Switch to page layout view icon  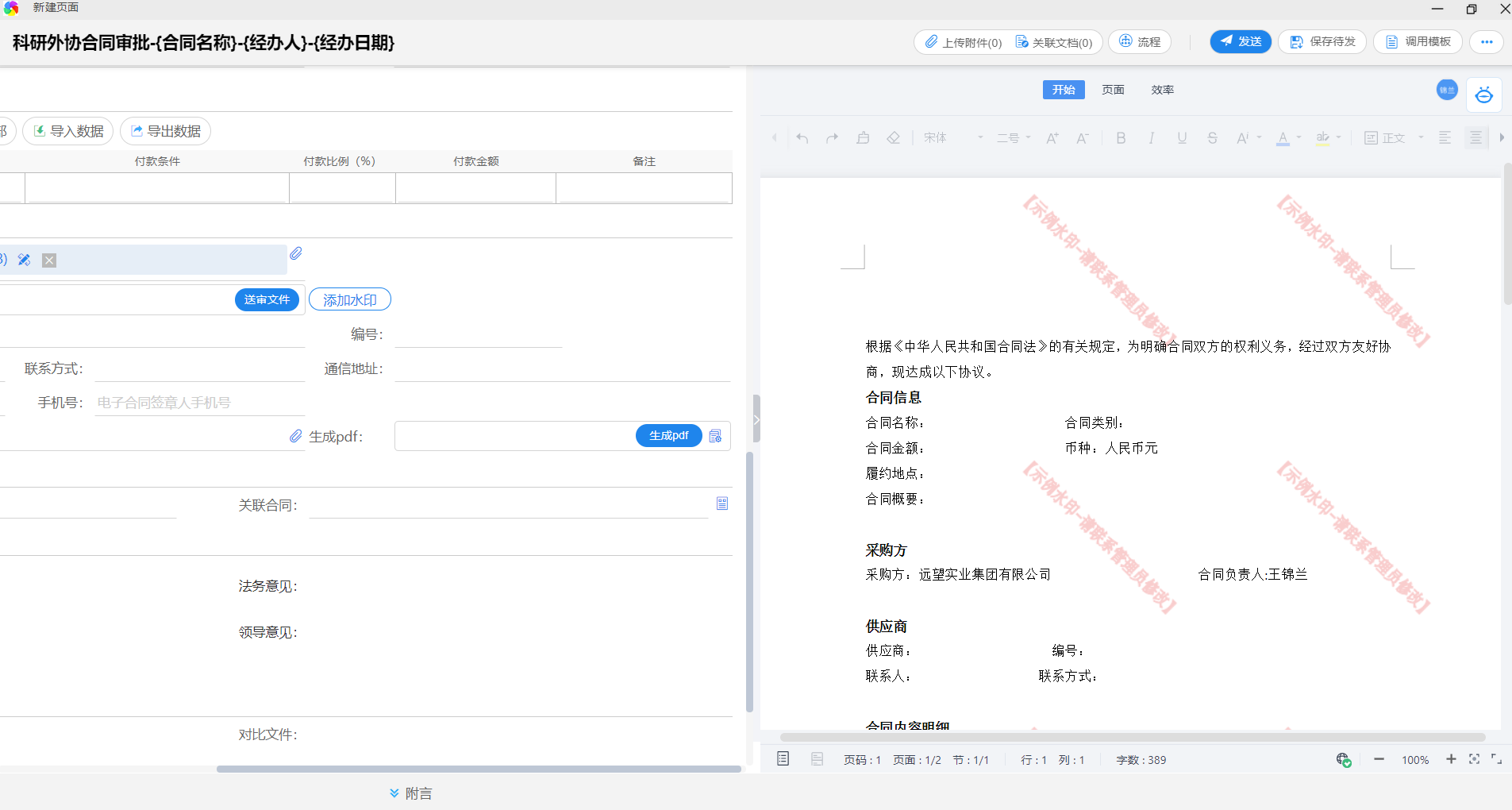coord(783,759)
